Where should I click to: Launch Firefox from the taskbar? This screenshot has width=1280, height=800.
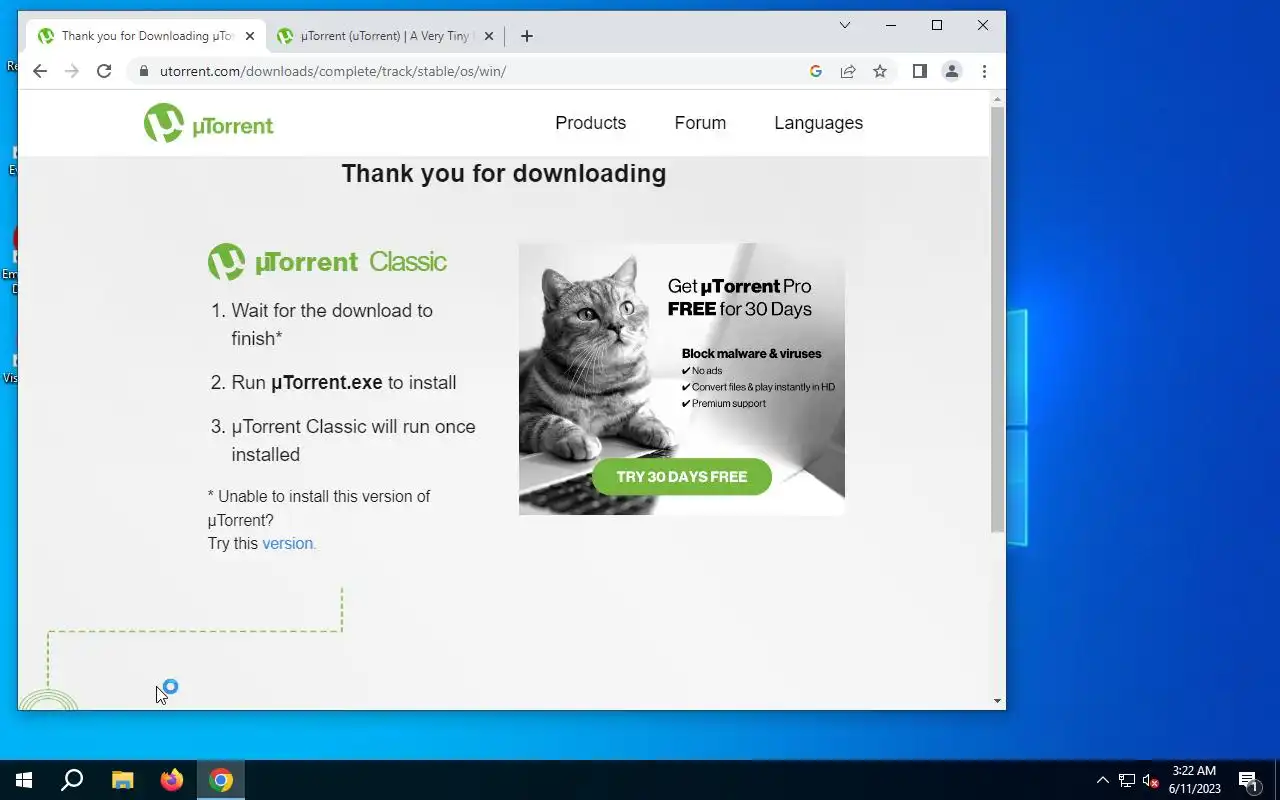172,780
